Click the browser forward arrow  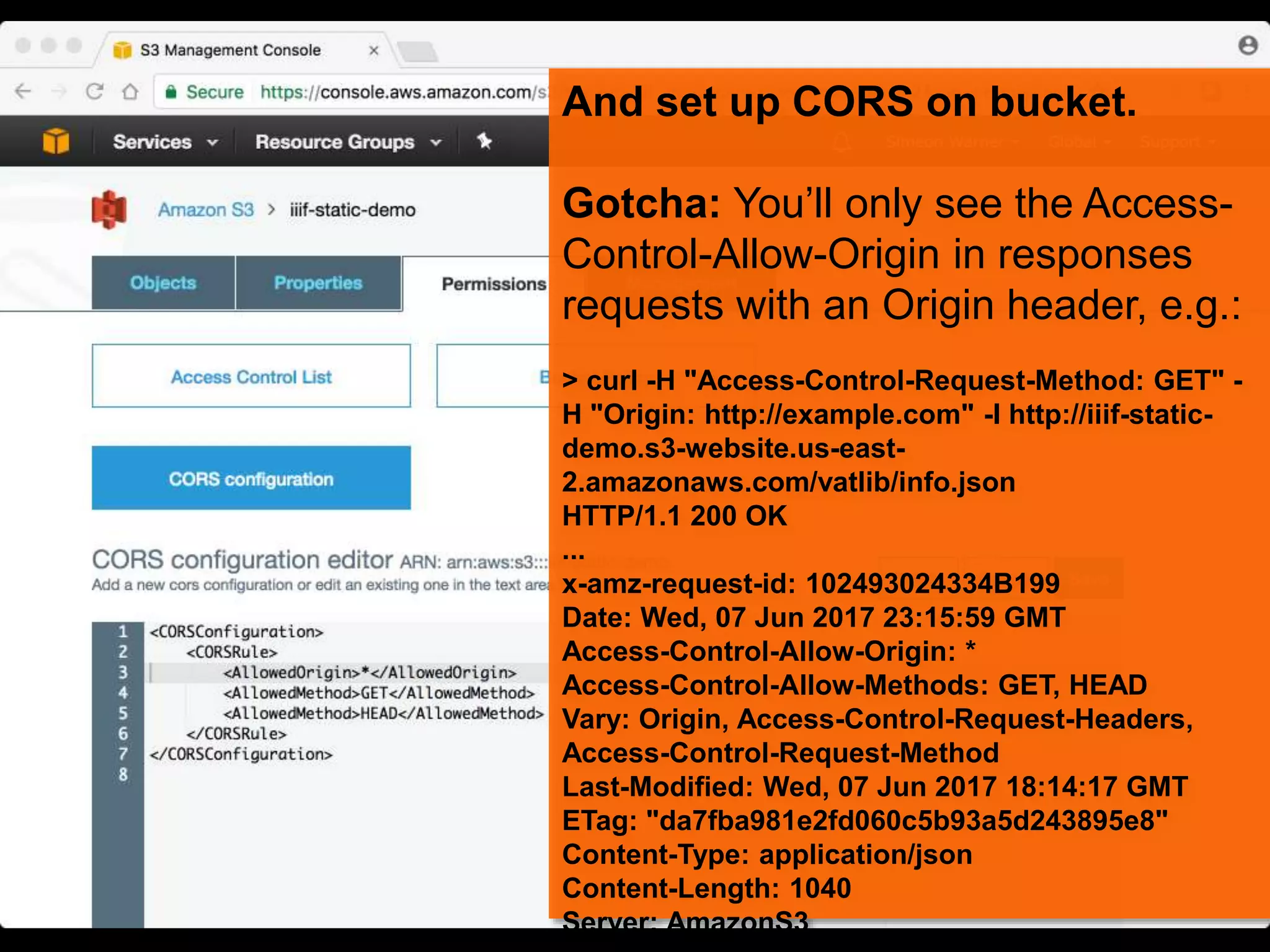(59, 92)
